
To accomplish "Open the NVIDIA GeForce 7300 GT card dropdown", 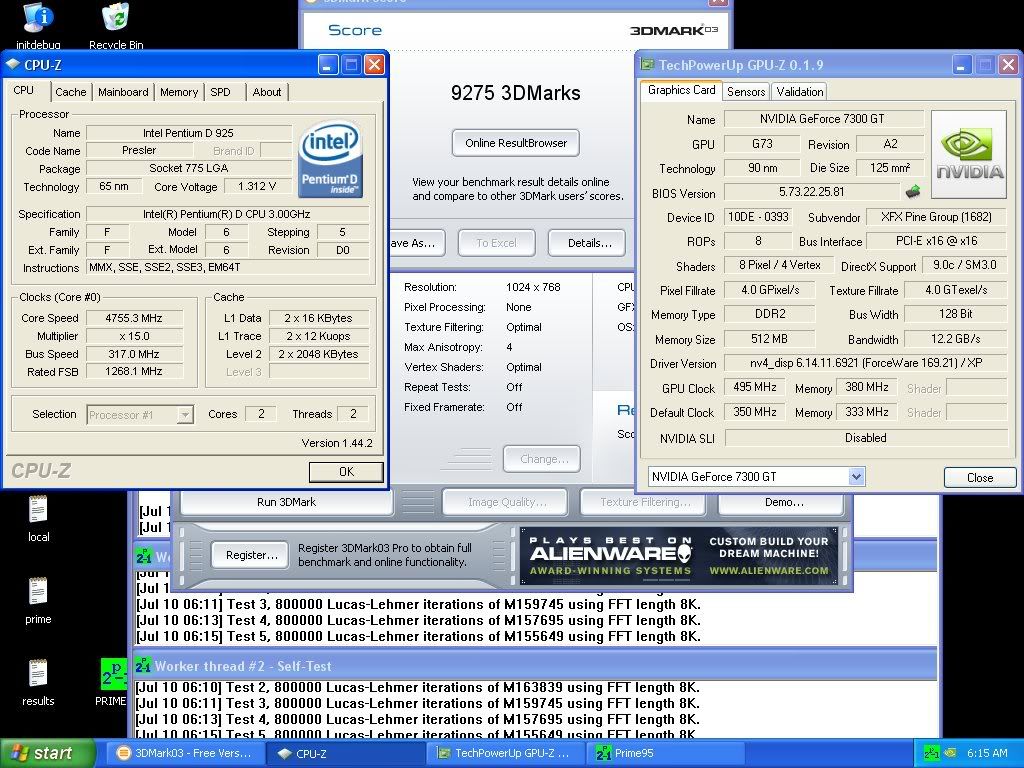I will coord(857,477).
